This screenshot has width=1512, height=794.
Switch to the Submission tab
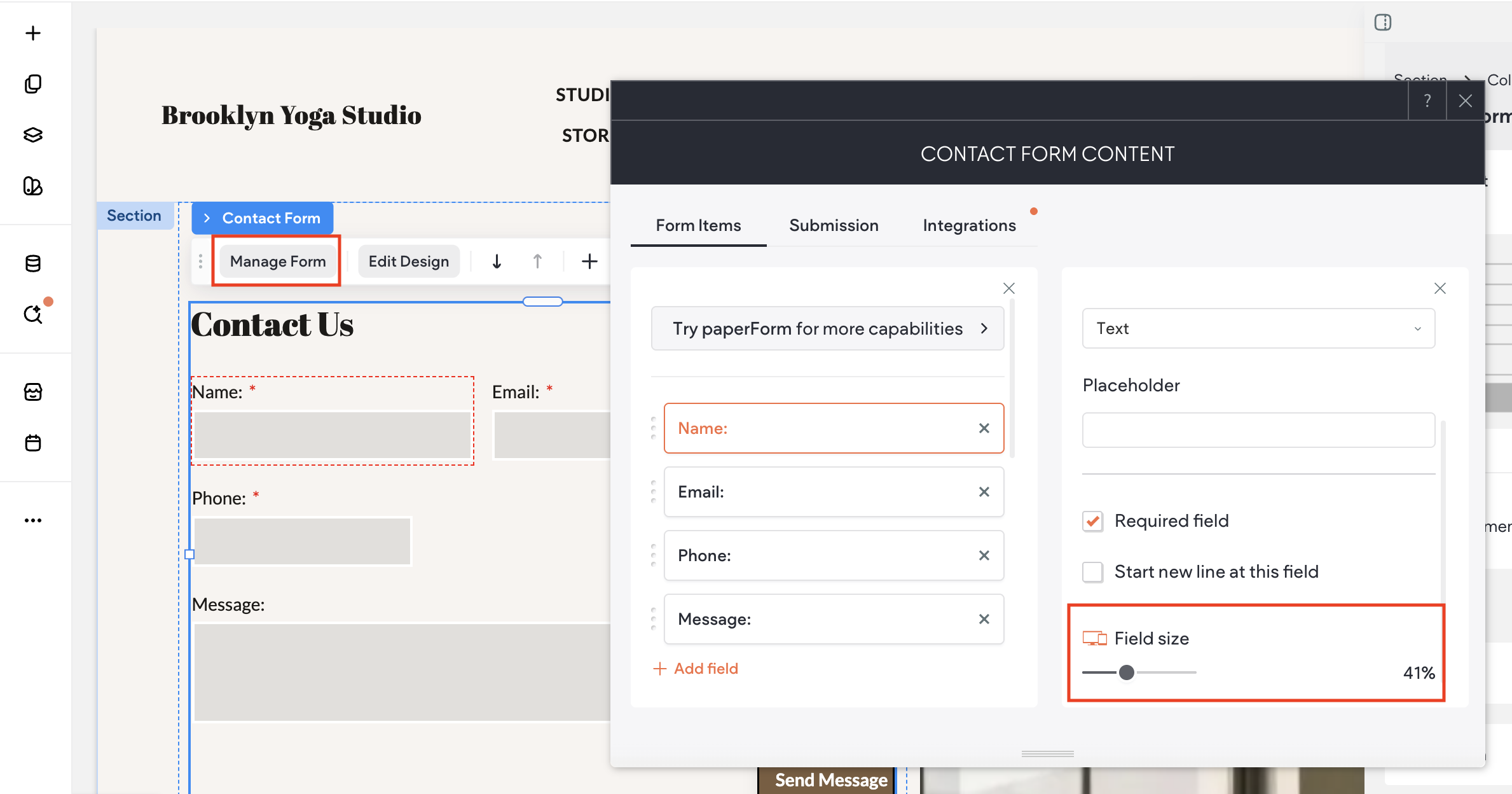[x=834, y=225]
